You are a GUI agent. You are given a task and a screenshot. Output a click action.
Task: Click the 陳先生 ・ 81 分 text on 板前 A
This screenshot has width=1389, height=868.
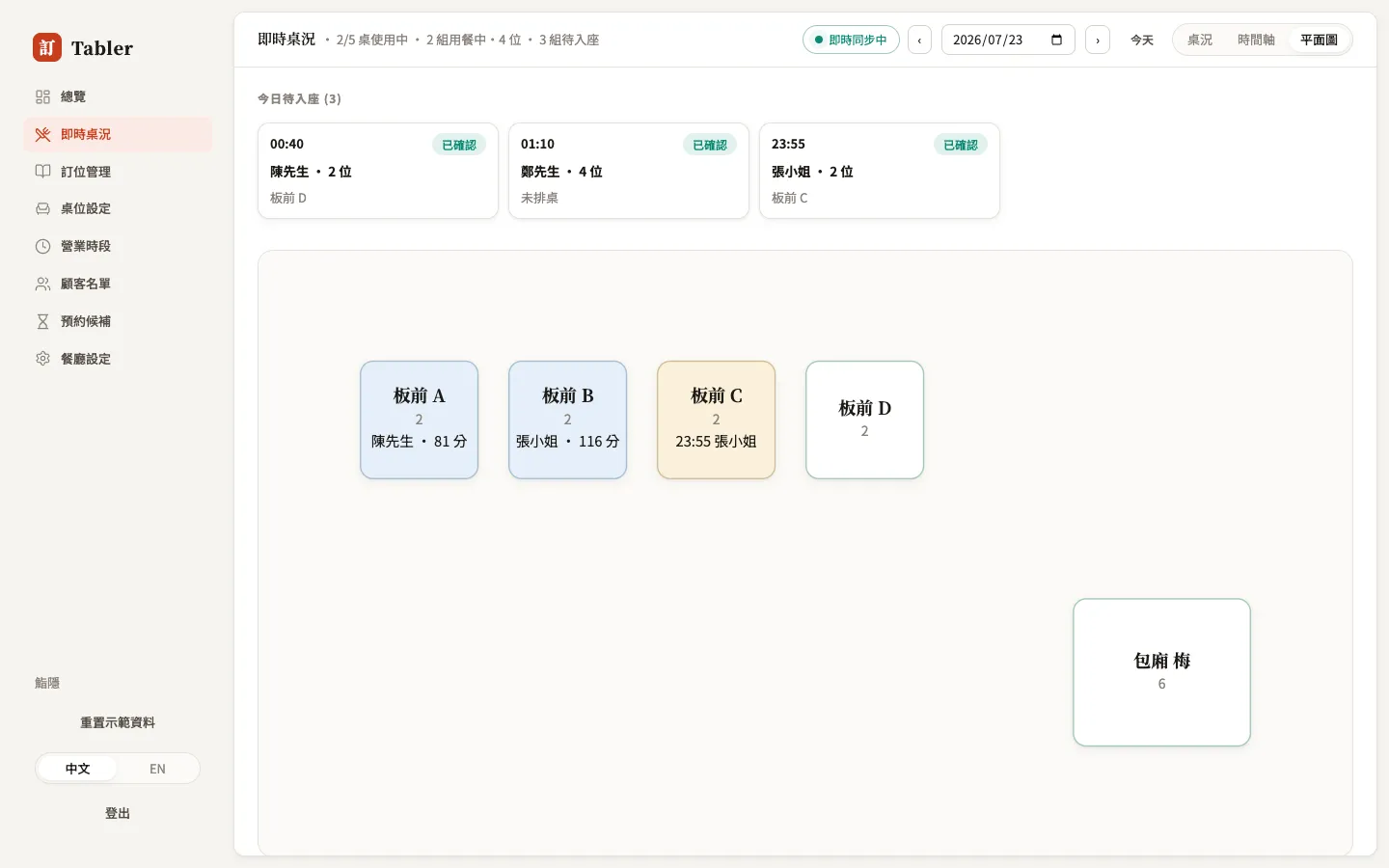click(420, 441)
